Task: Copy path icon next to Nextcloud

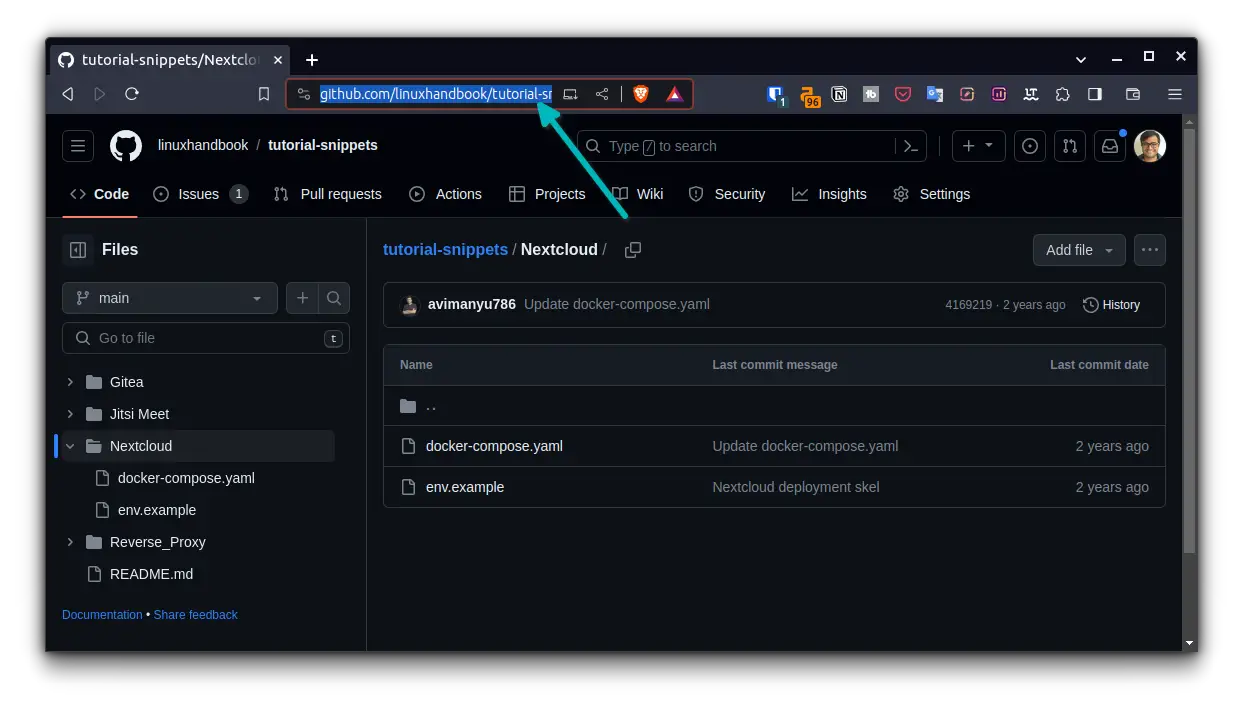Action: [633, 250]
